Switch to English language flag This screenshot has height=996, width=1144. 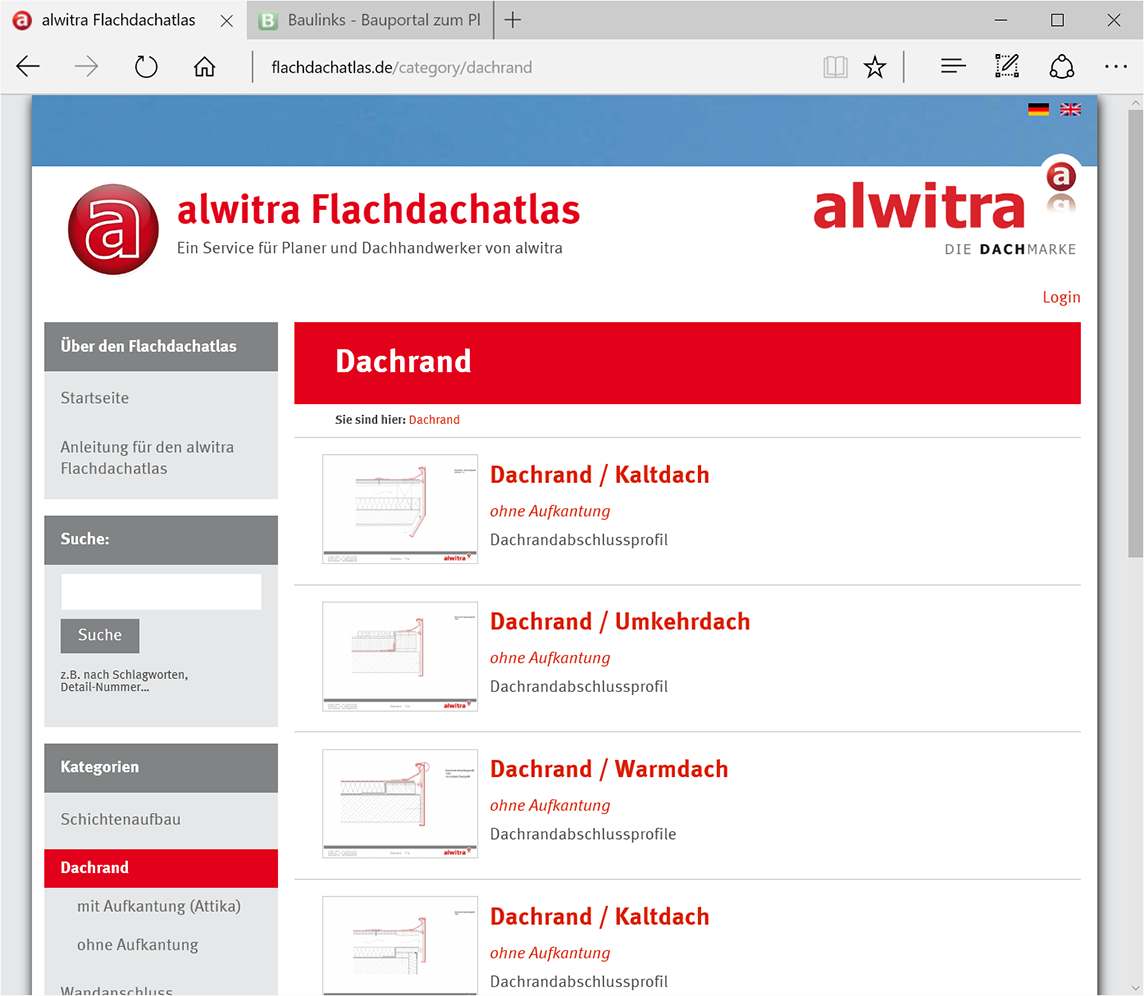point(1070,109)
